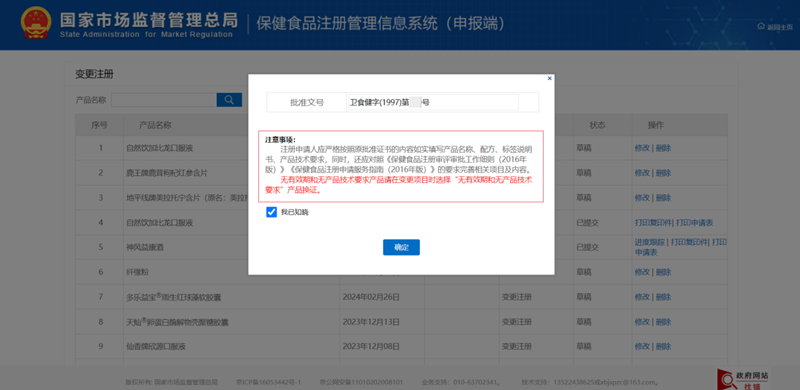Viewport: 800px width, 390px height.
Task: Click the 状态 column header
Action: [598, 125]
